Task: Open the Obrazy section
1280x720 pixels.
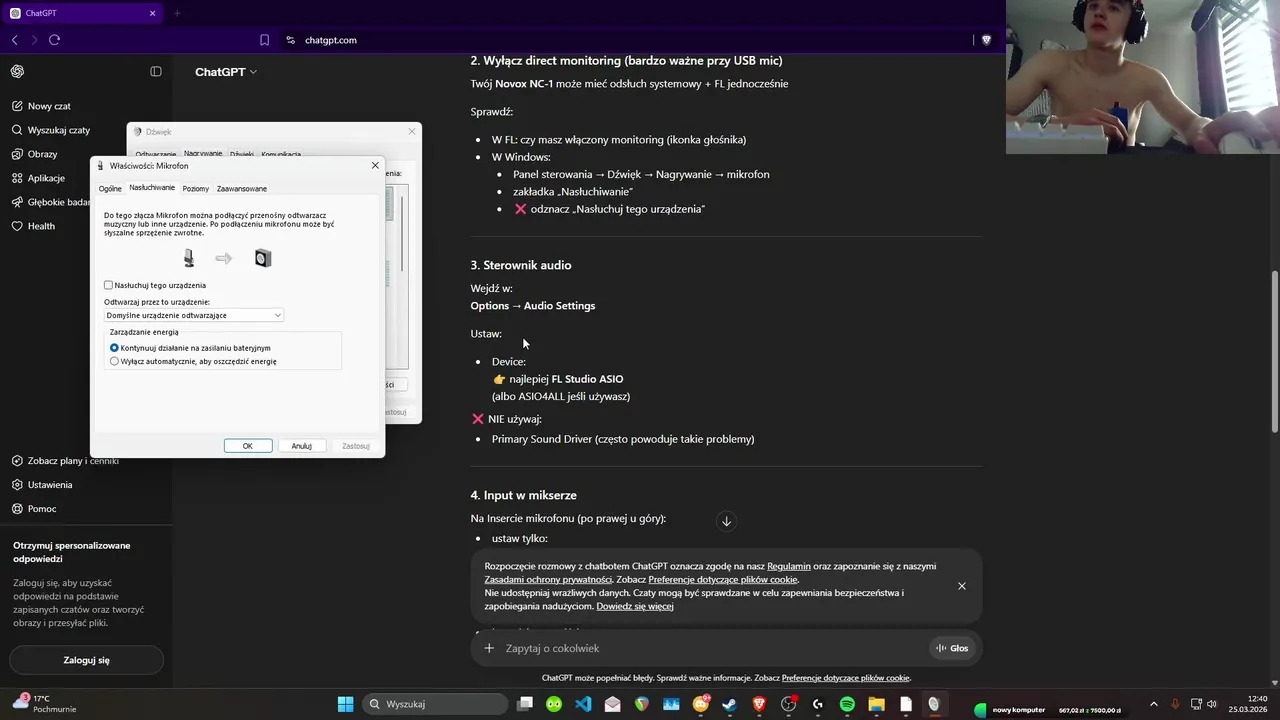Action: pyautogui.click(x=42, y=154)
